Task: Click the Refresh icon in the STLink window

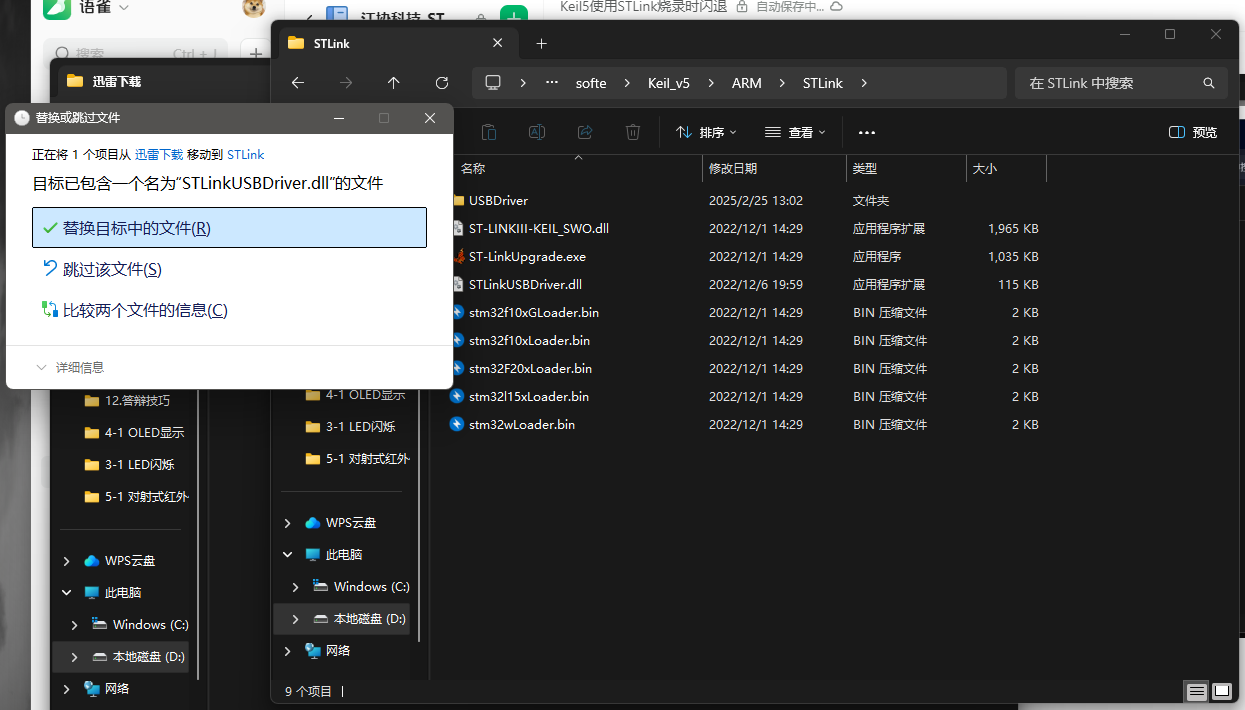Action: click(x=442, y=83)
